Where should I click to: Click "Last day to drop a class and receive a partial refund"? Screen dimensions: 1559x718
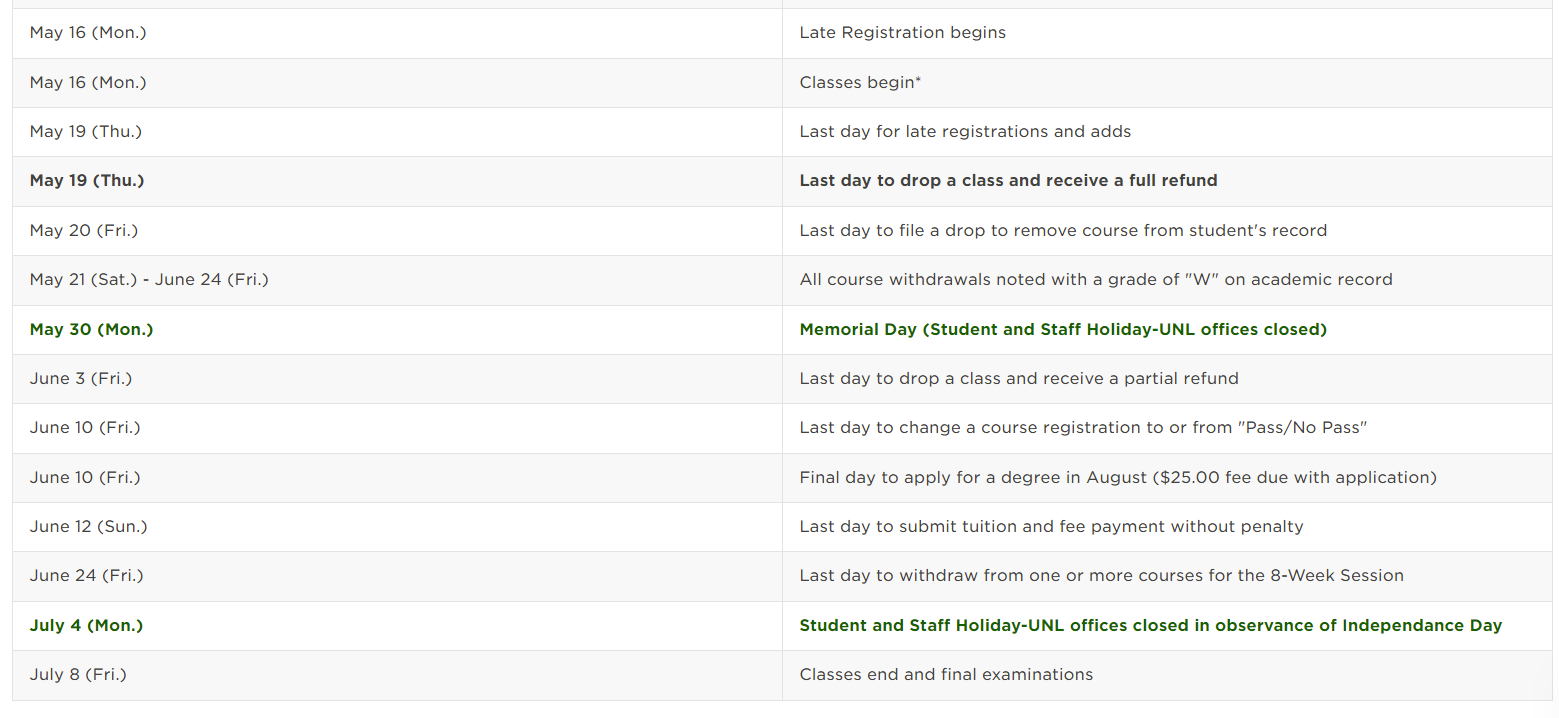pos(1019,379)
